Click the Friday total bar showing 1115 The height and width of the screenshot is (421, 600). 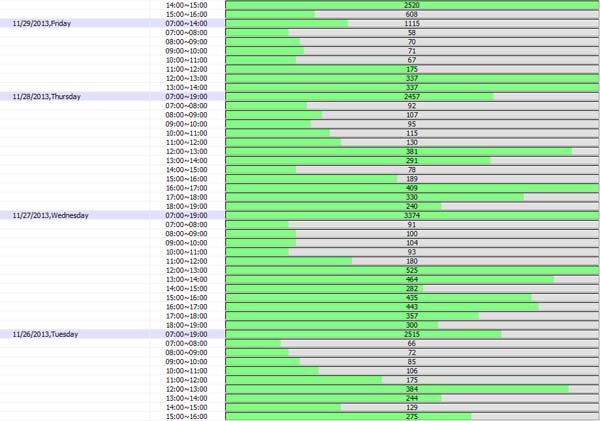411,23
